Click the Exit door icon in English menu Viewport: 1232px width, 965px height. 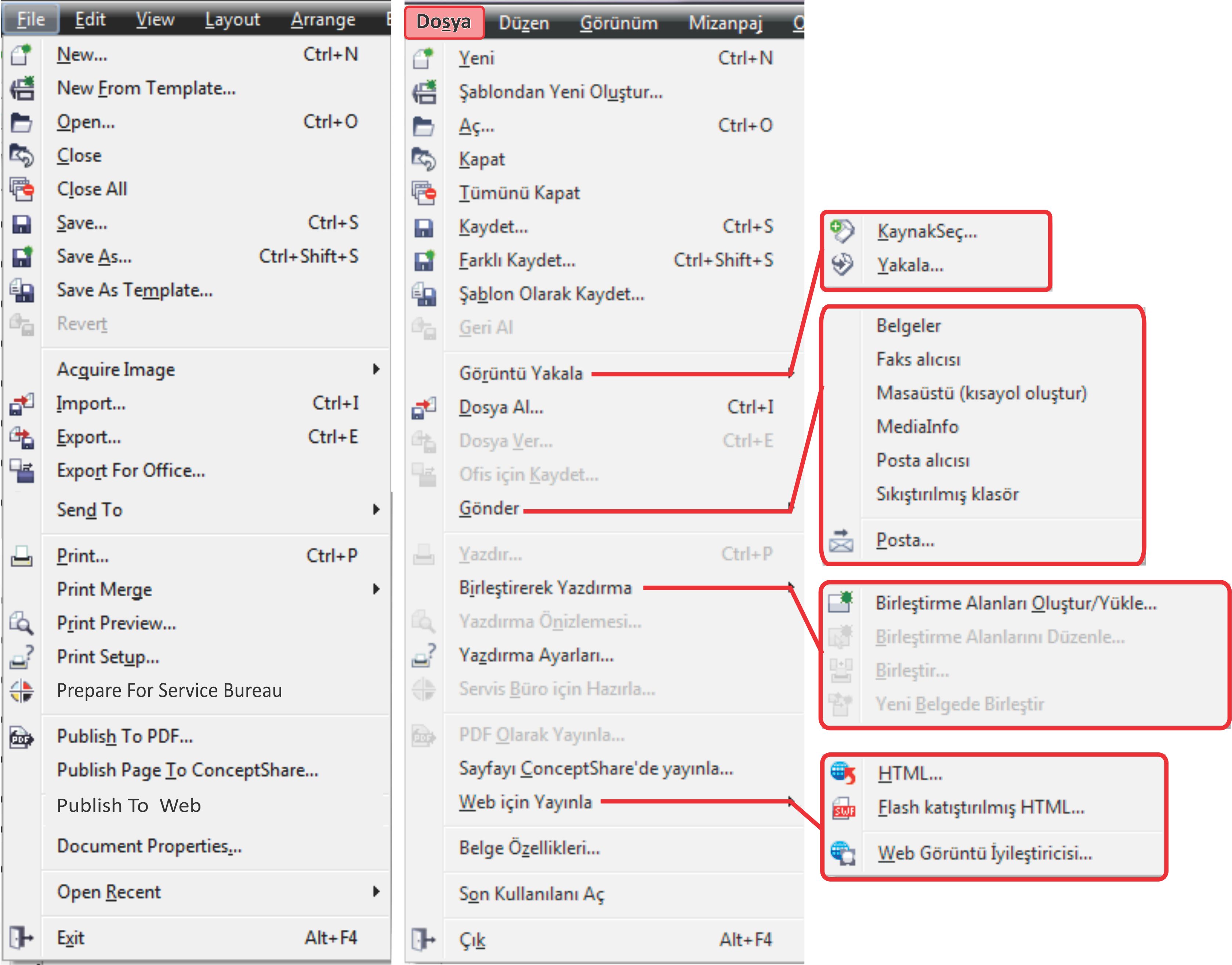[21, 938]
